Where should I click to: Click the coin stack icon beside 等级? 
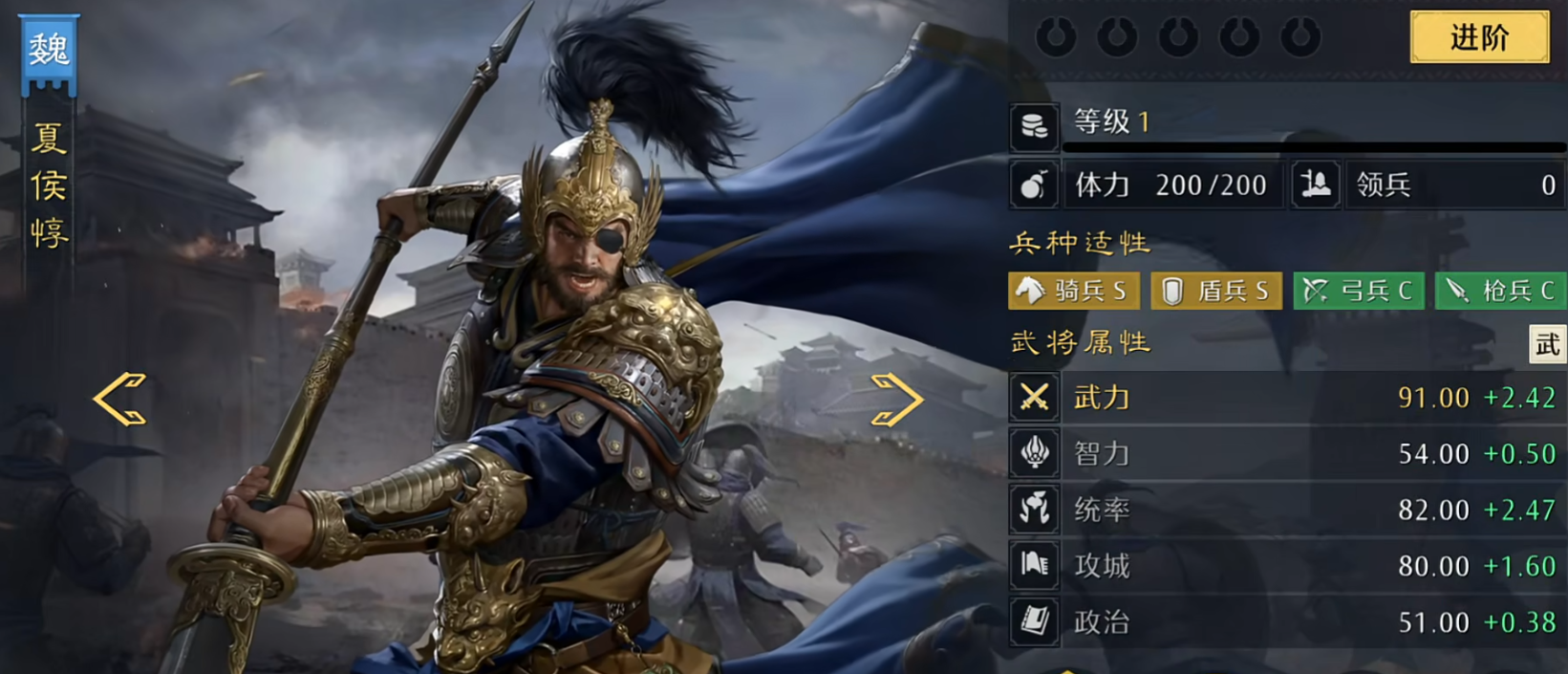1034,126
